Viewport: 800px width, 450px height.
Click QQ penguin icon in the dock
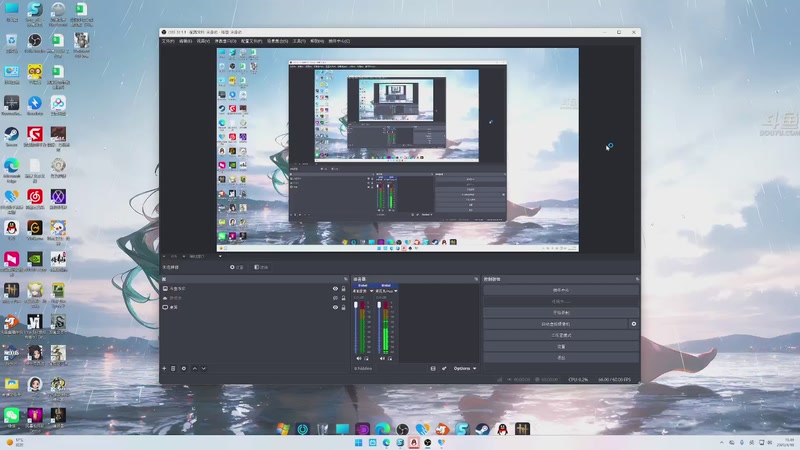click(x=502, y=429)
